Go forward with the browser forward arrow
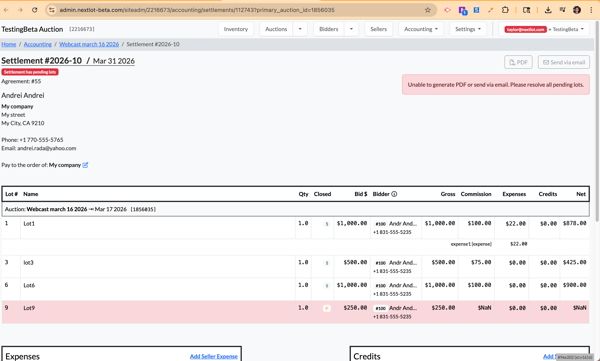This screenshot has height=361, width=600. (x=20, y=10)
